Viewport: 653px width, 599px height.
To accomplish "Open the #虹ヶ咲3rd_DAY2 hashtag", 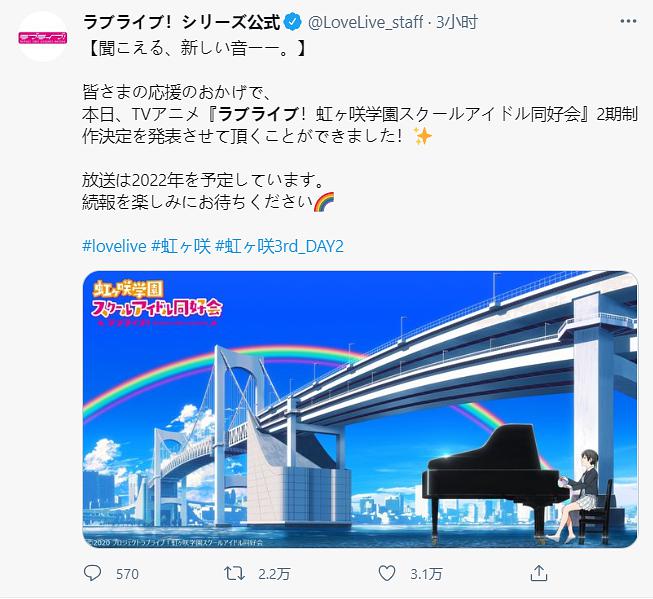I will 279,246.
